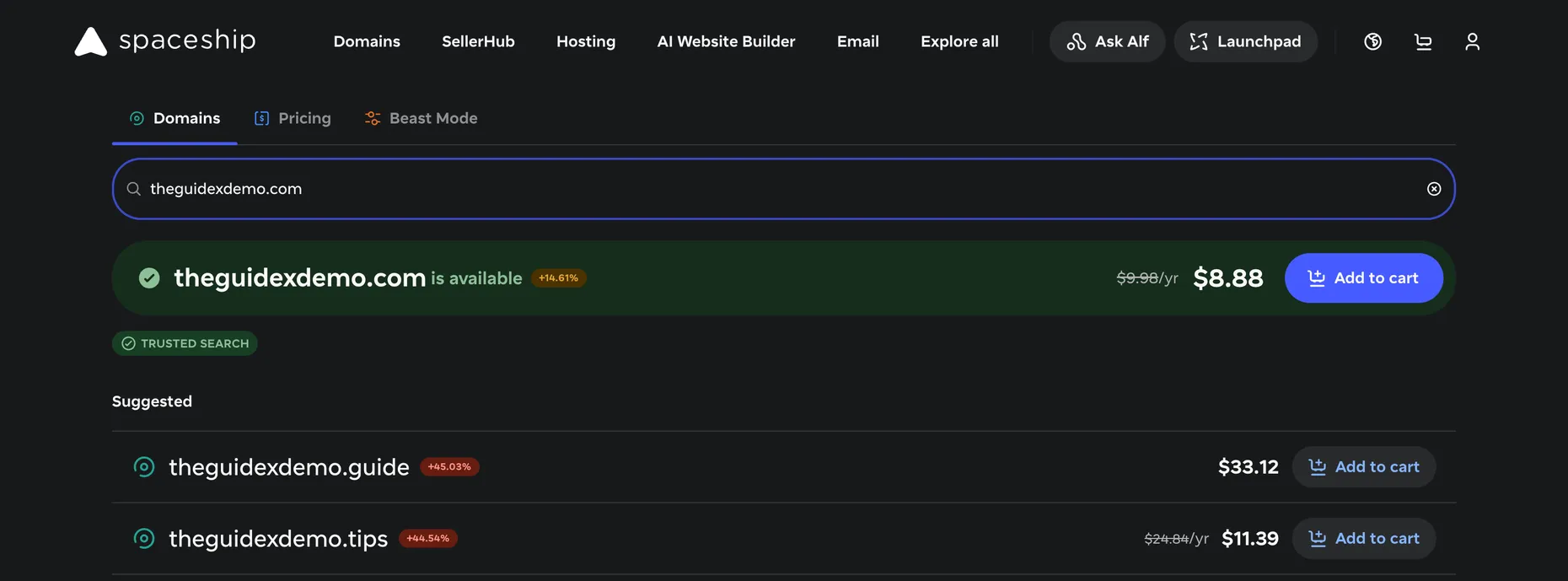Viewport: 1568px width, 581px height.
Task: Click the $33.12 price
Action: point(1248,466)
